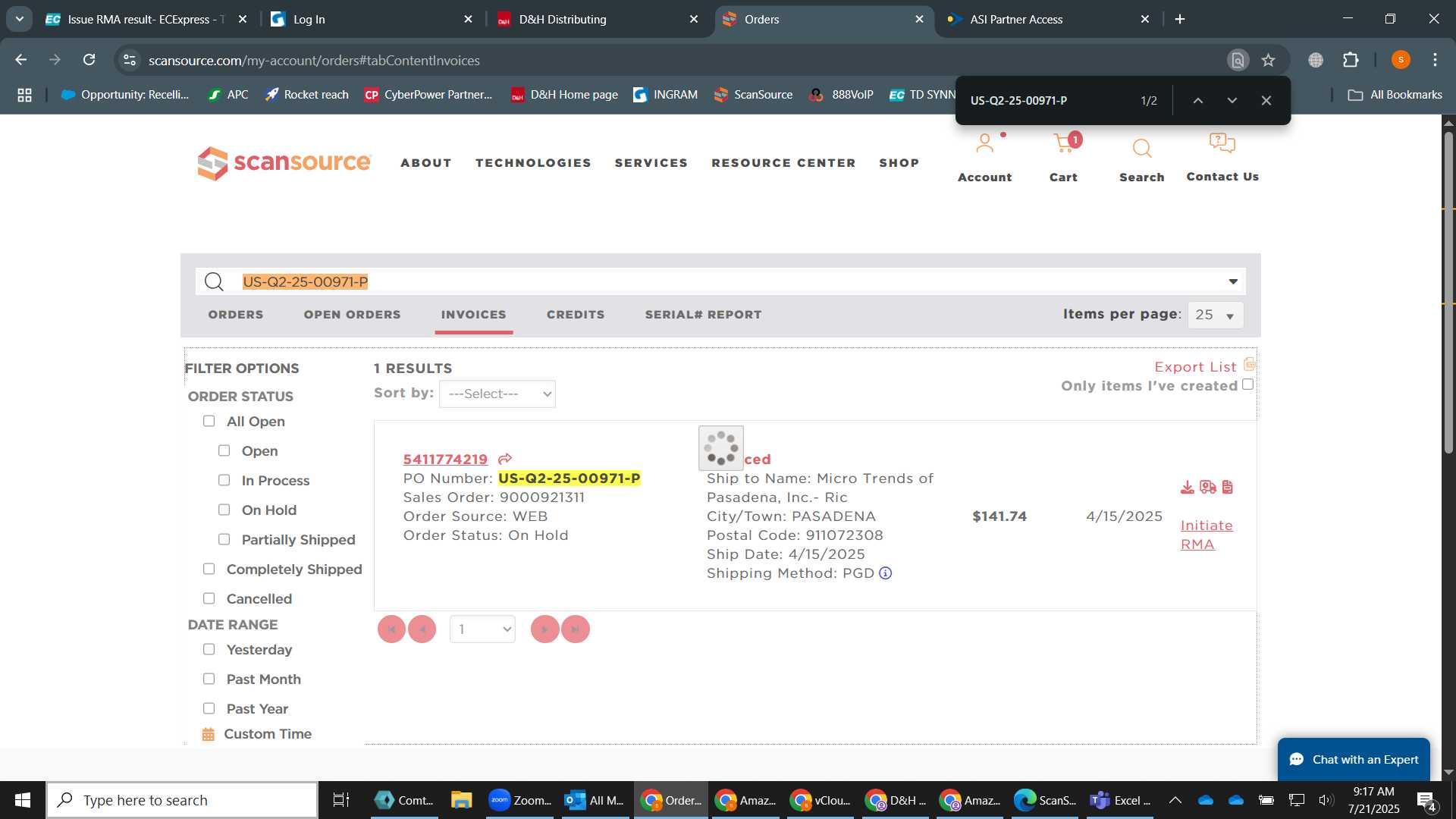The height and width of the screenshot is (819, 1456).
Task: Open the page number dropdown
Action: point(482,629)
